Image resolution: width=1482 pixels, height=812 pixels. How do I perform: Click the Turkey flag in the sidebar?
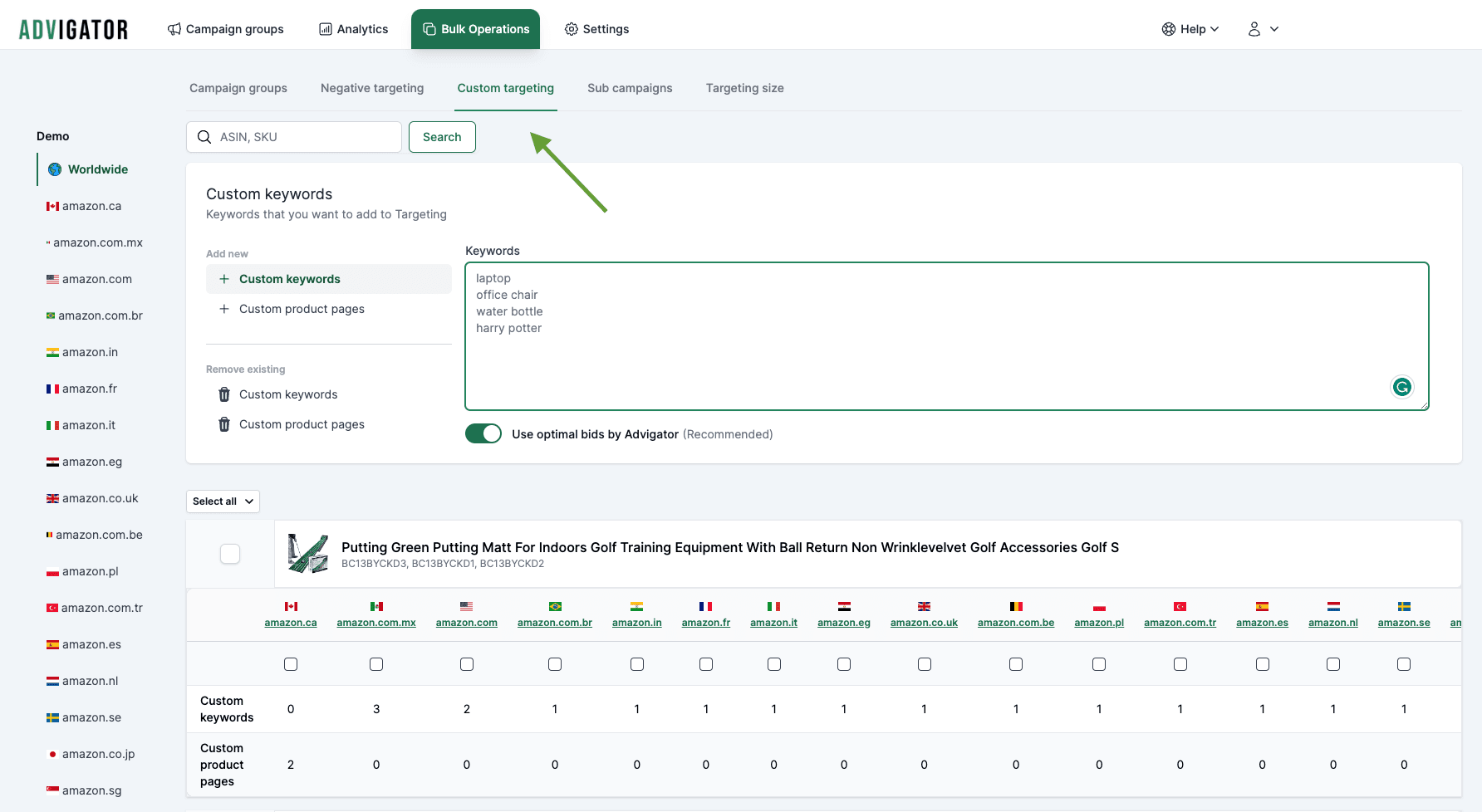(52, 608)
